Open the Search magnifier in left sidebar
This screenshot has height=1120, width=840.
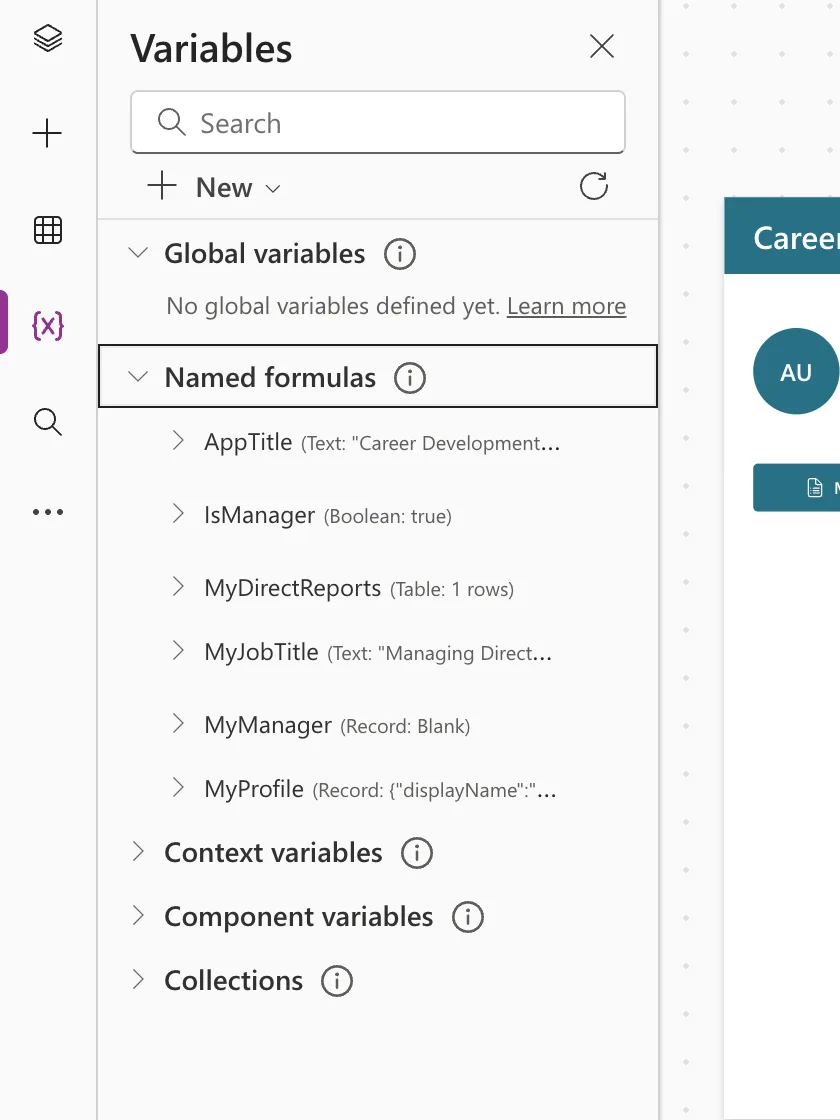click(48, 421)
